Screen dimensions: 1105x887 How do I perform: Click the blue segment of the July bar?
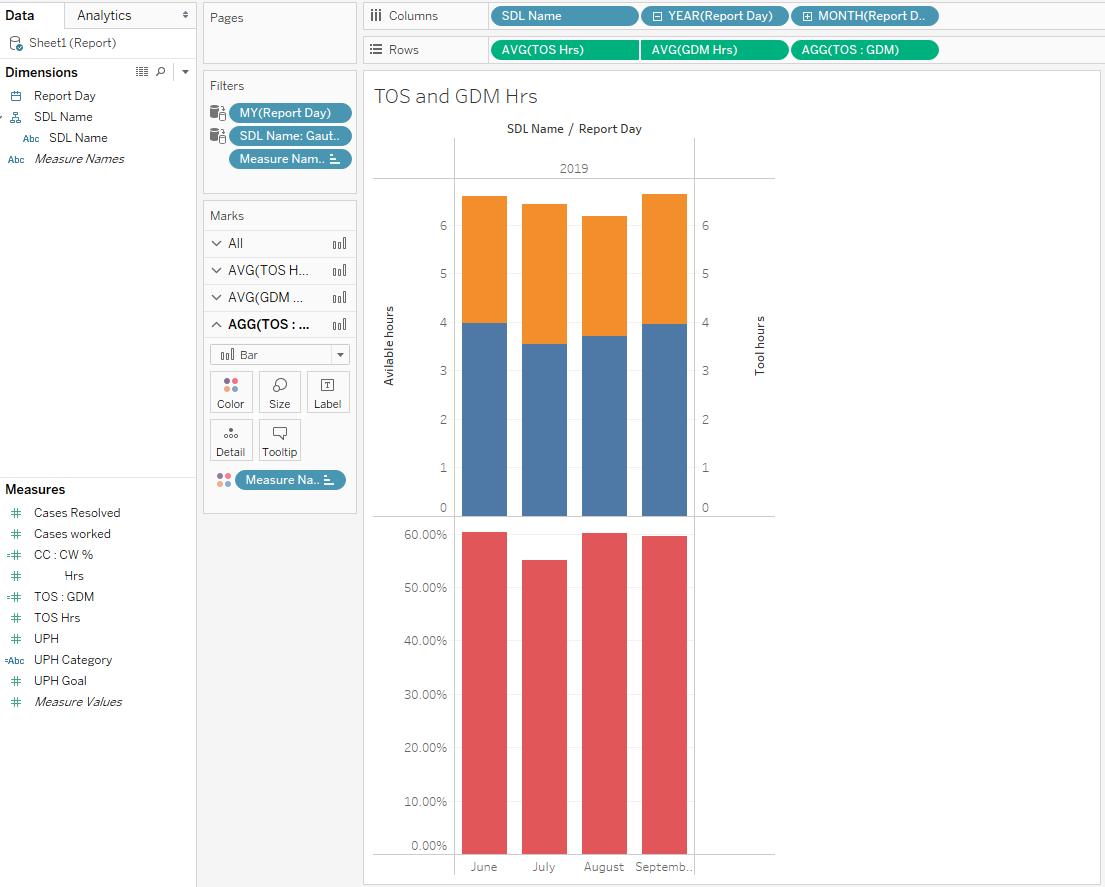(544, 430)
